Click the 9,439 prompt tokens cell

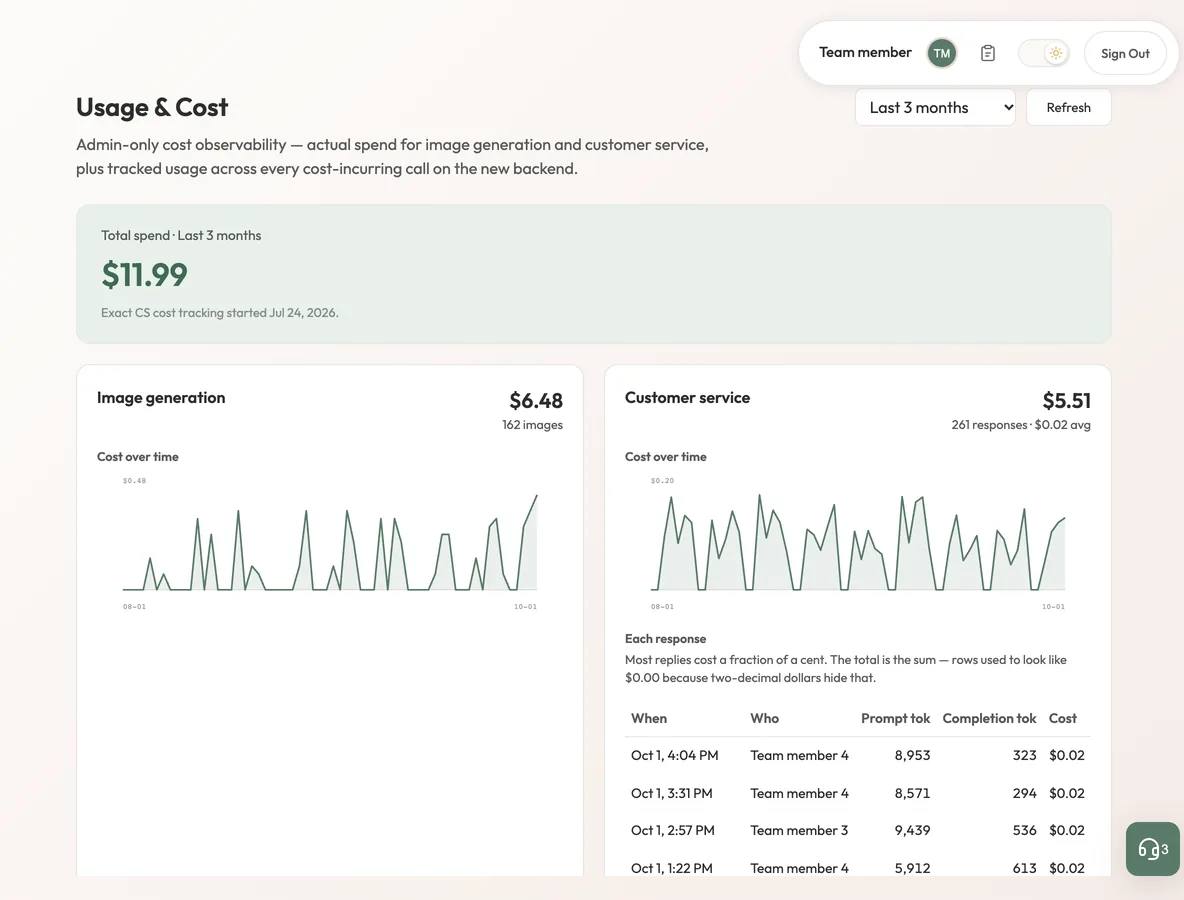click(912, 830)
